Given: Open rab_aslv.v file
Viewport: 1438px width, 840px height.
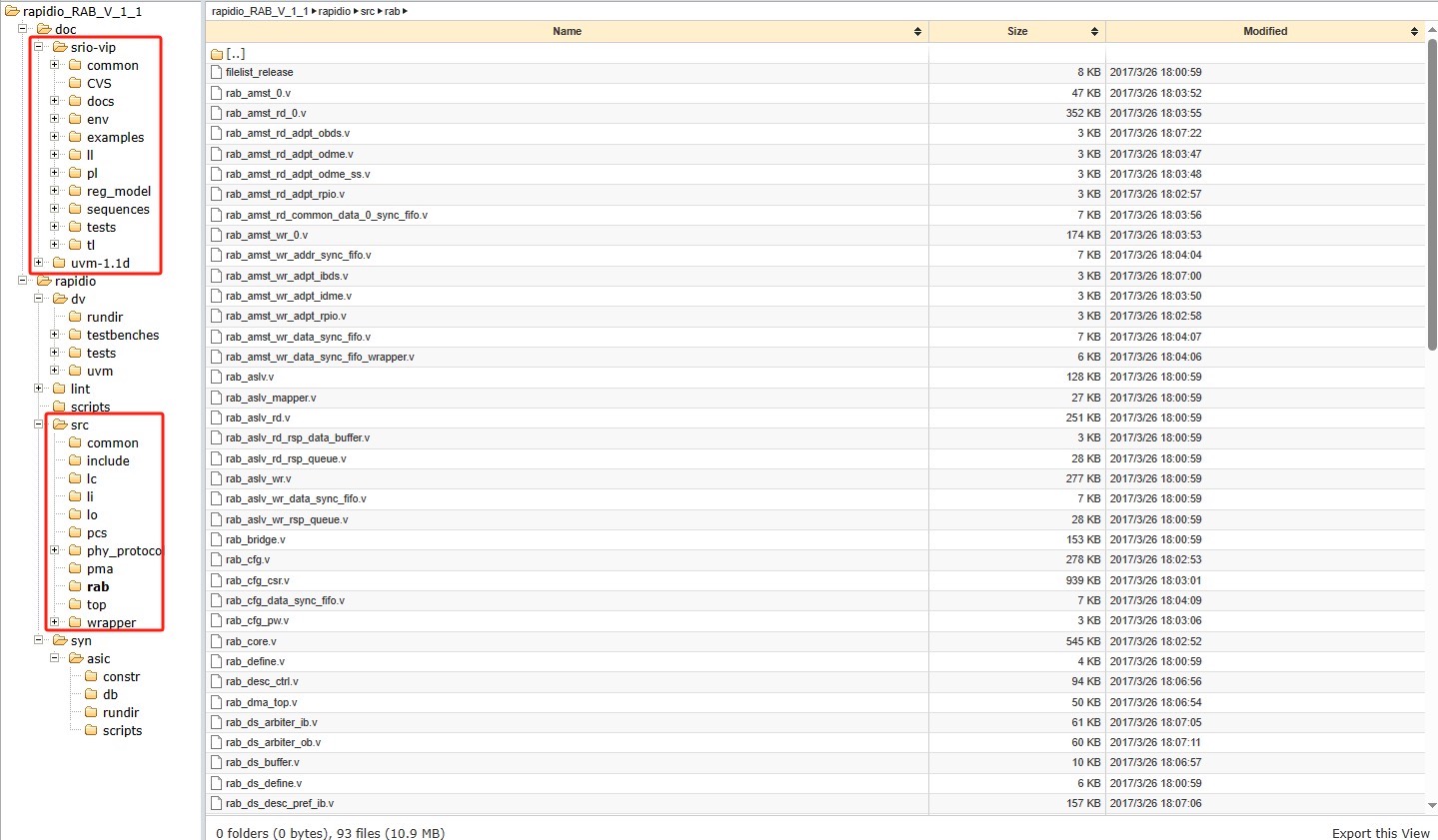Looking at the screenshot, I should click(250, 377).
